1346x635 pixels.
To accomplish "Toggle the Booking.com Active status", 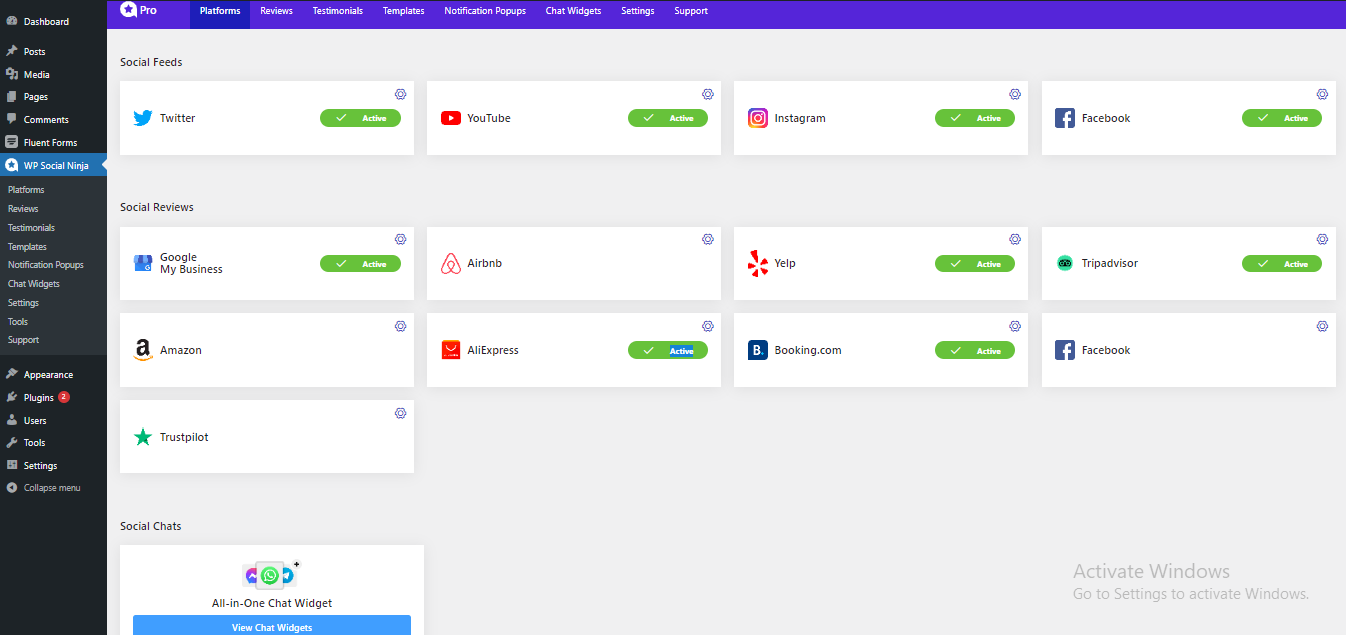I will [975, 350].
